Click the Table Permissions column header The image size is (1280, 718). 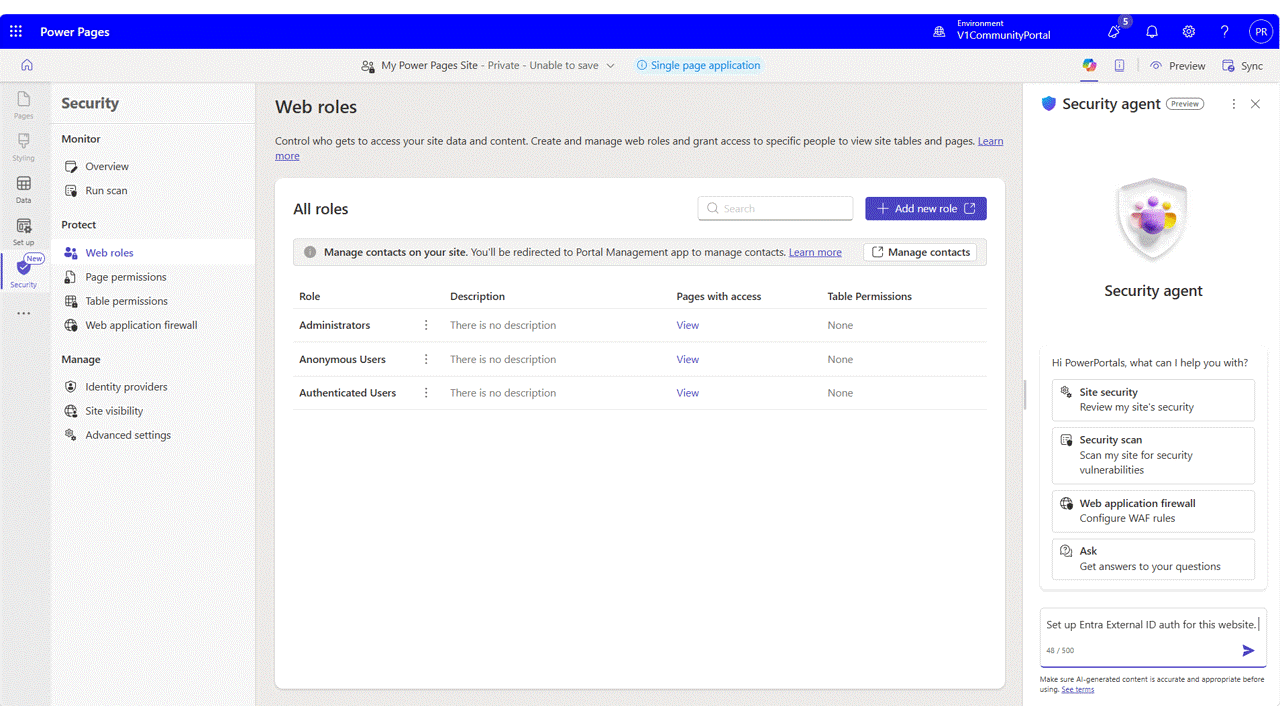(x=870, y=296)
